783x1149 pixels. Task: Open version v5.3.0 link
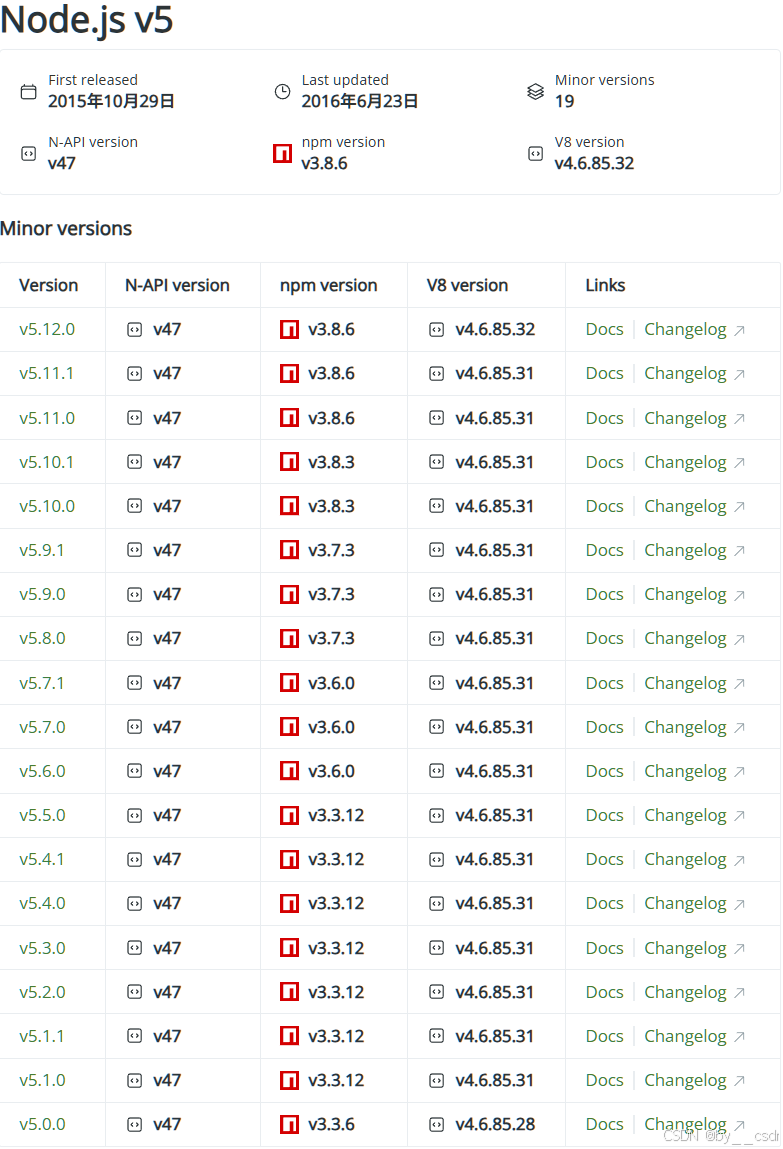(42, 947)
